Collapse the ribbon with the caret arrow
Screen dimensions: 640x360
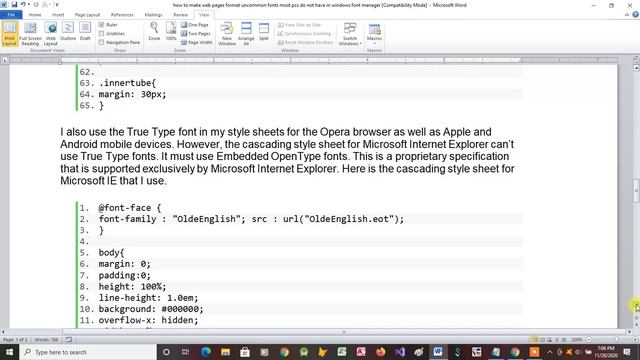[627, 15]
